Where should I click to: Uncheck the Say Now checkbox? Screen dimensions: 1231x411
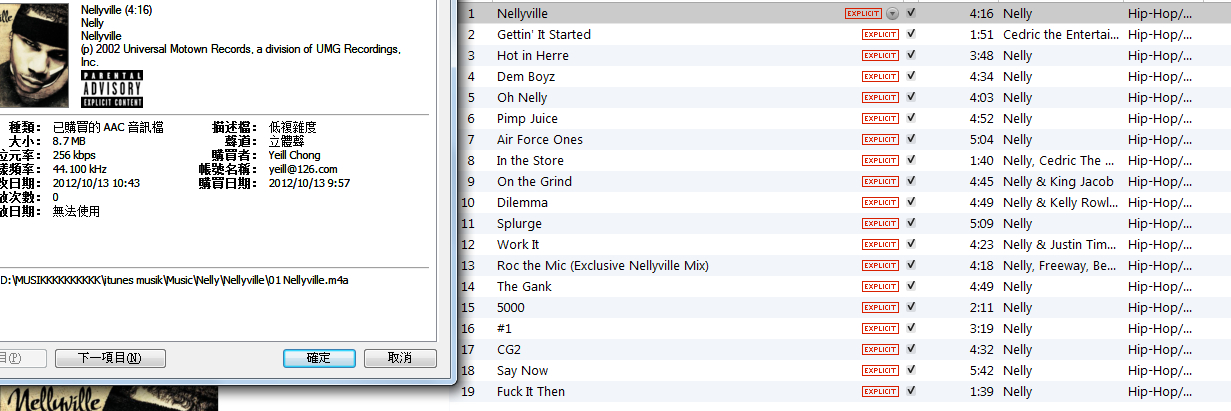(911, 370)
